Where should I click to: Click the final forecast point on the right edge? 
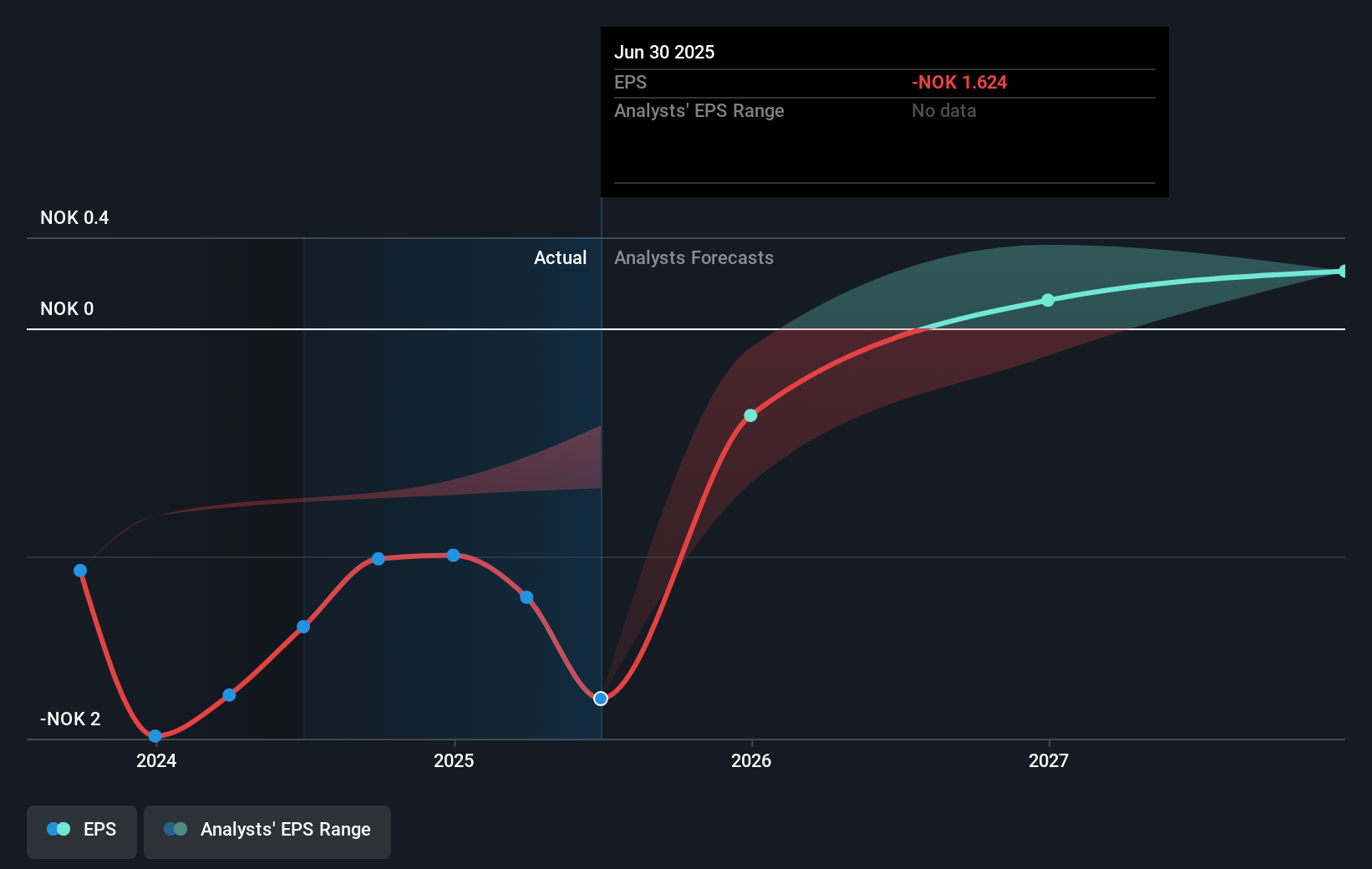(x=1344, y=271)
